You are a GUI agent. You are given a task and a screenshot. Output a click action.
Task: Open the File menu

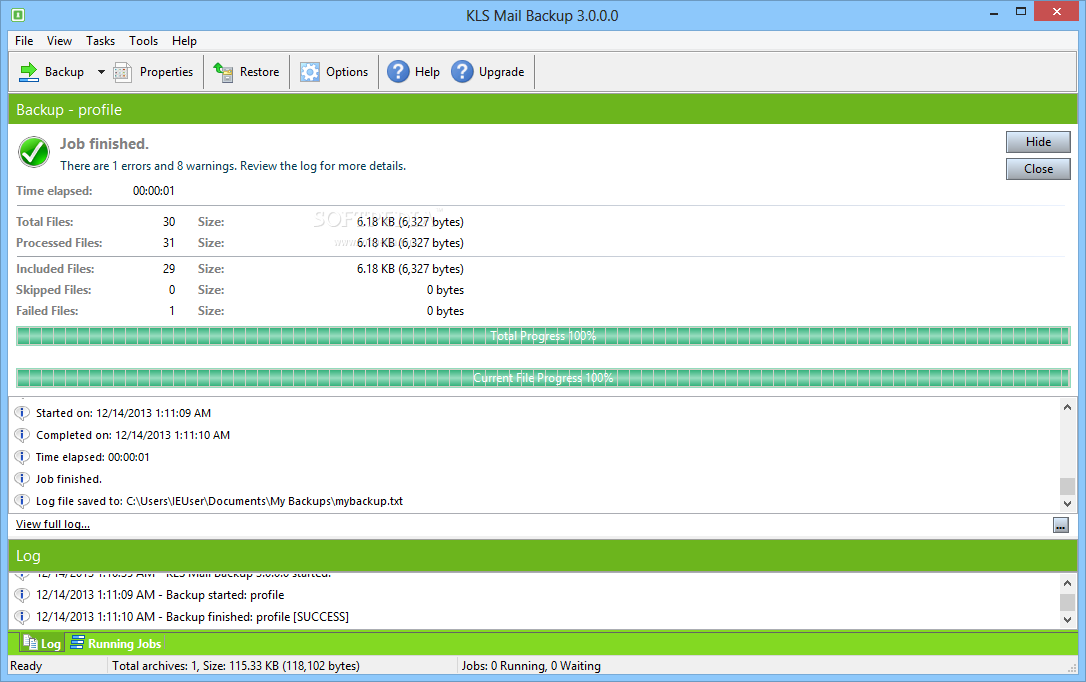click(x=24, y=41)
